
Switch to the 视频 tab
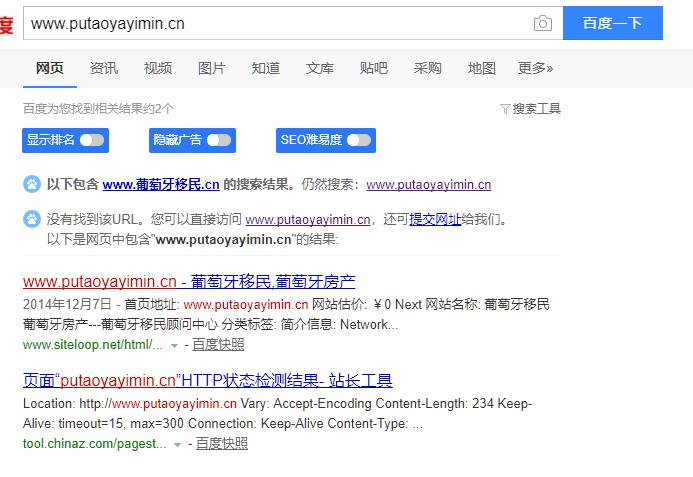(x=158, y=69)
